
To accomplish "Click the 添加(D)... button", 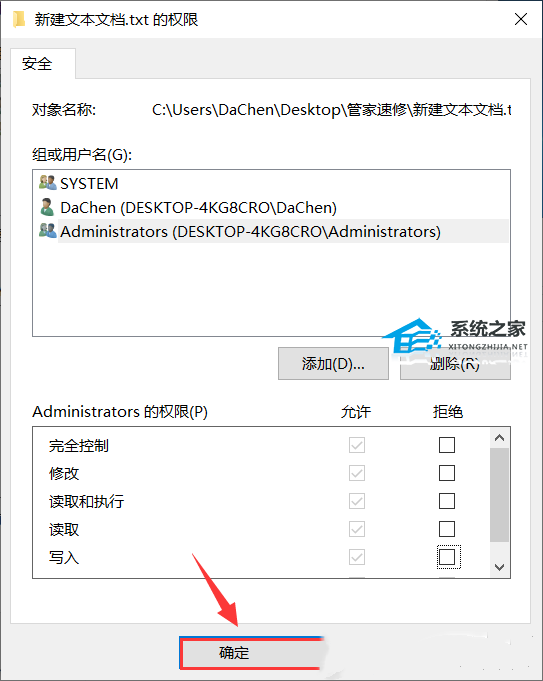I will click(333, 364).
